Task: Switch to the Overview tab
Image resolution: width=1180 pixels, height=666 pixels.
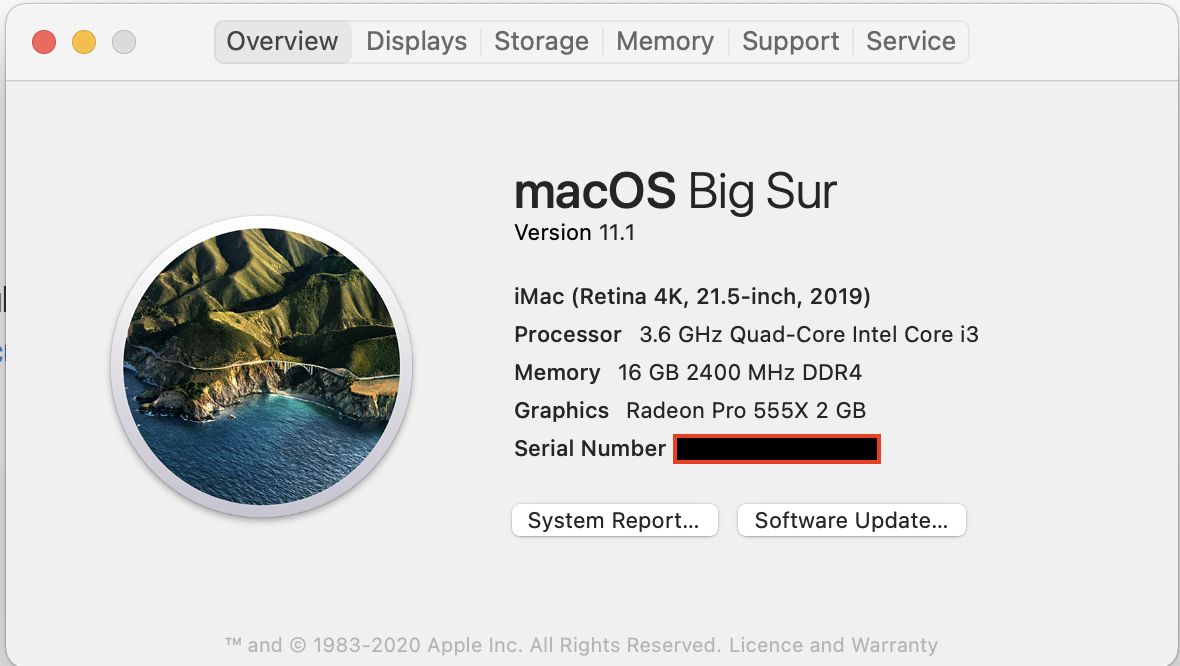Action: pyautogui.click(x=282, y=41)
